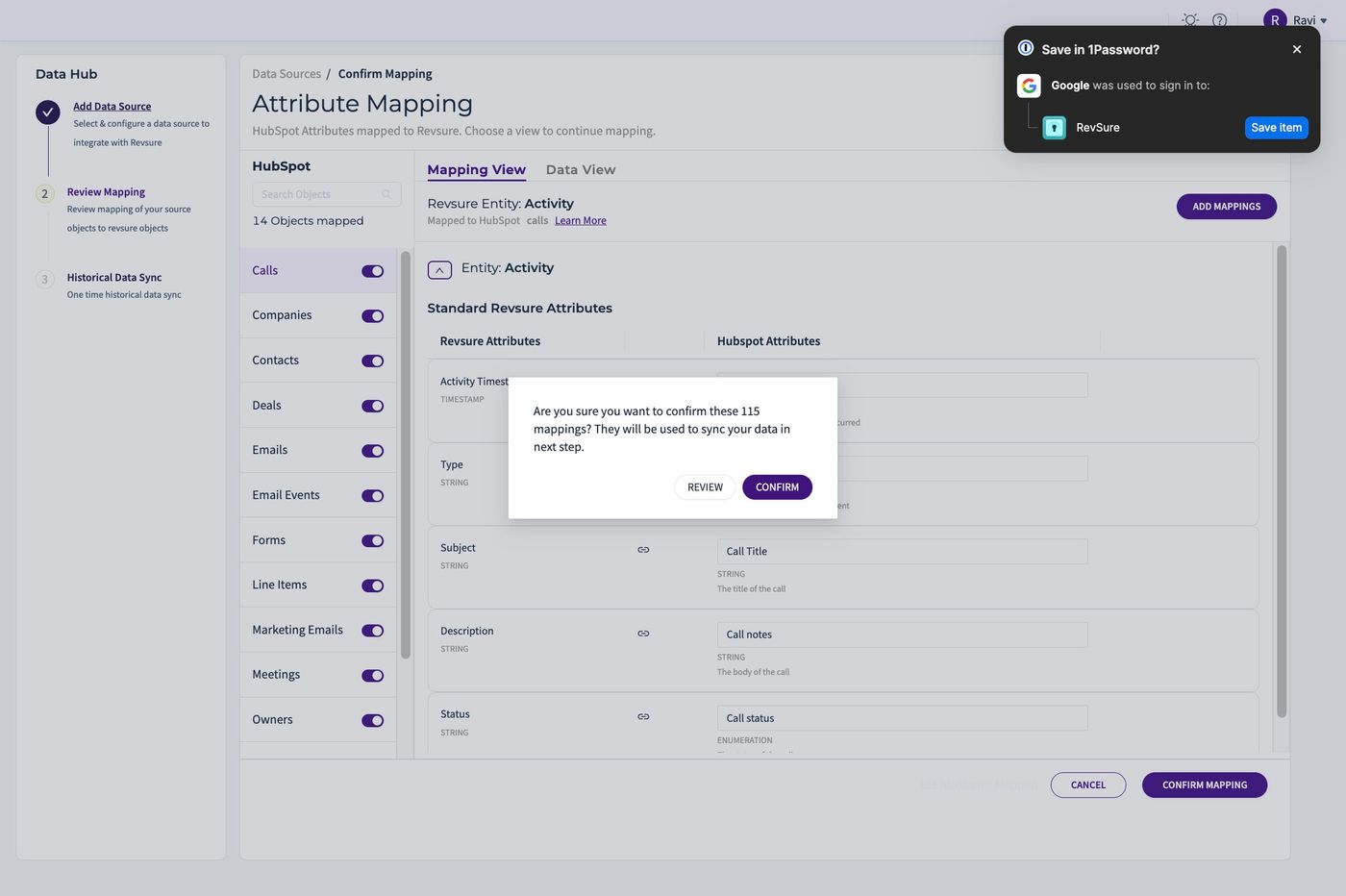Toggle the Companies object switch
Screen dimensions: 1346x896
click(372, 316)
